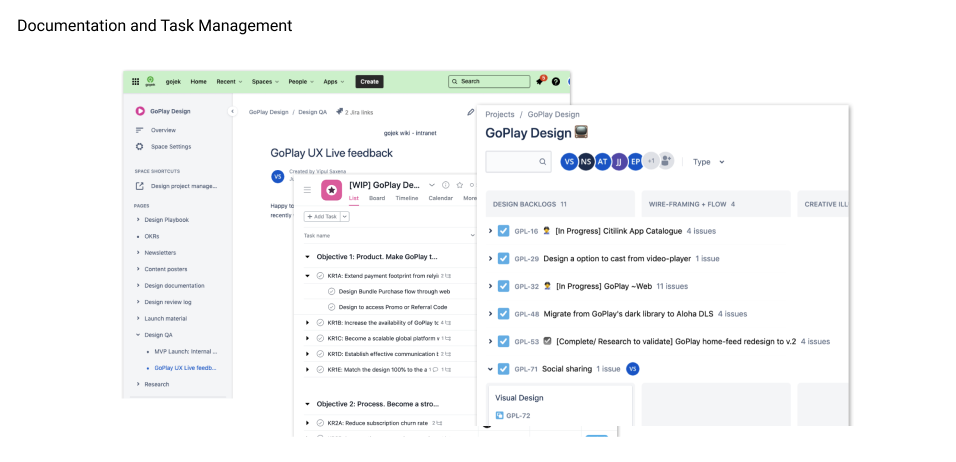Toggle the GPL-48 Aloha DLS migration checkbox
The height and width of the screenshot is (462, 956).
tap(503, 314)
